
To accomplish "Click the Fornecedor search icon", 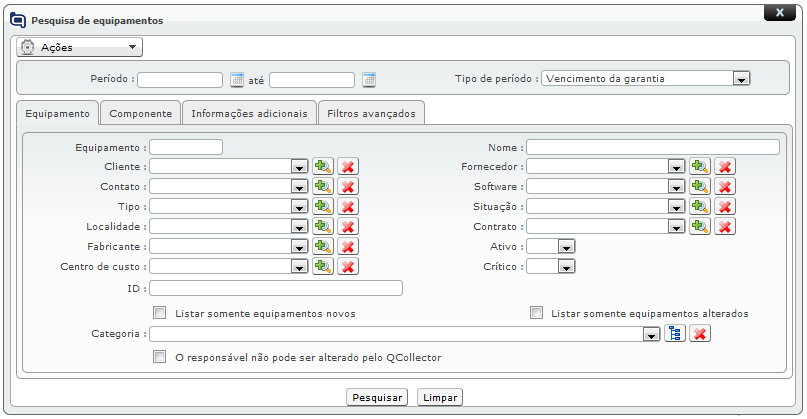I will click(x=700, y=167).
